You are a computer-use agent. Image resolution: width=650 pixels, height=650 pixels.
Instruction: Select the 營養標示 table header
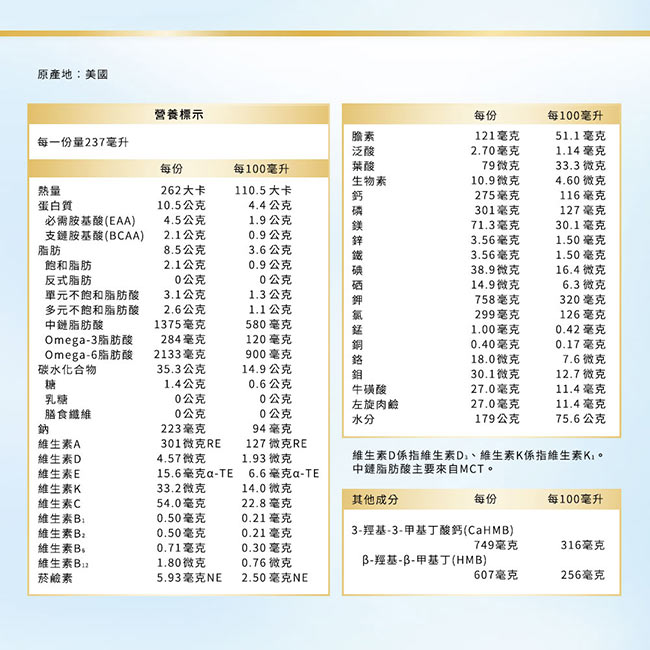coord(180,114)
